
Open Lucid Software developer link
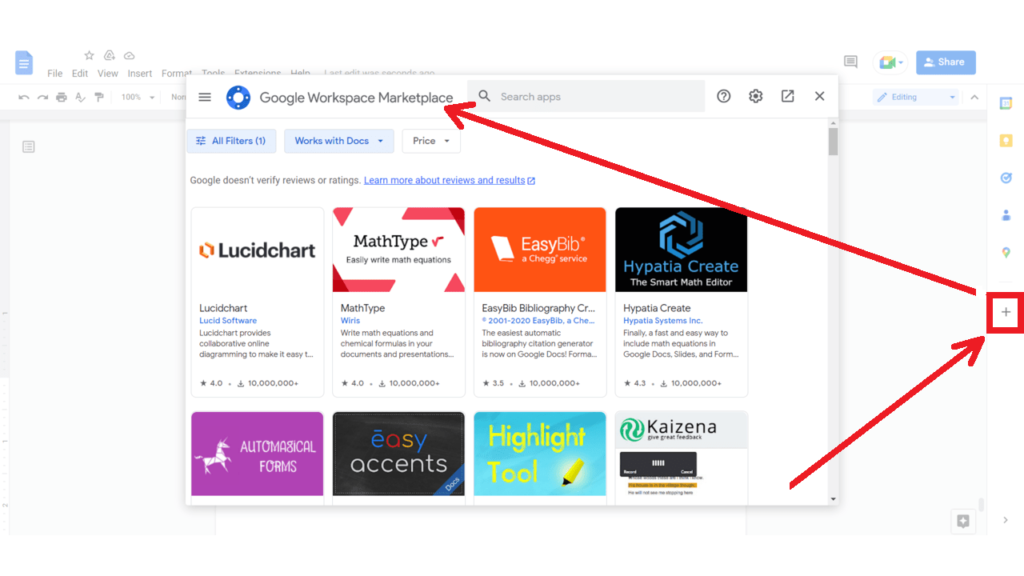click(228, 321)
